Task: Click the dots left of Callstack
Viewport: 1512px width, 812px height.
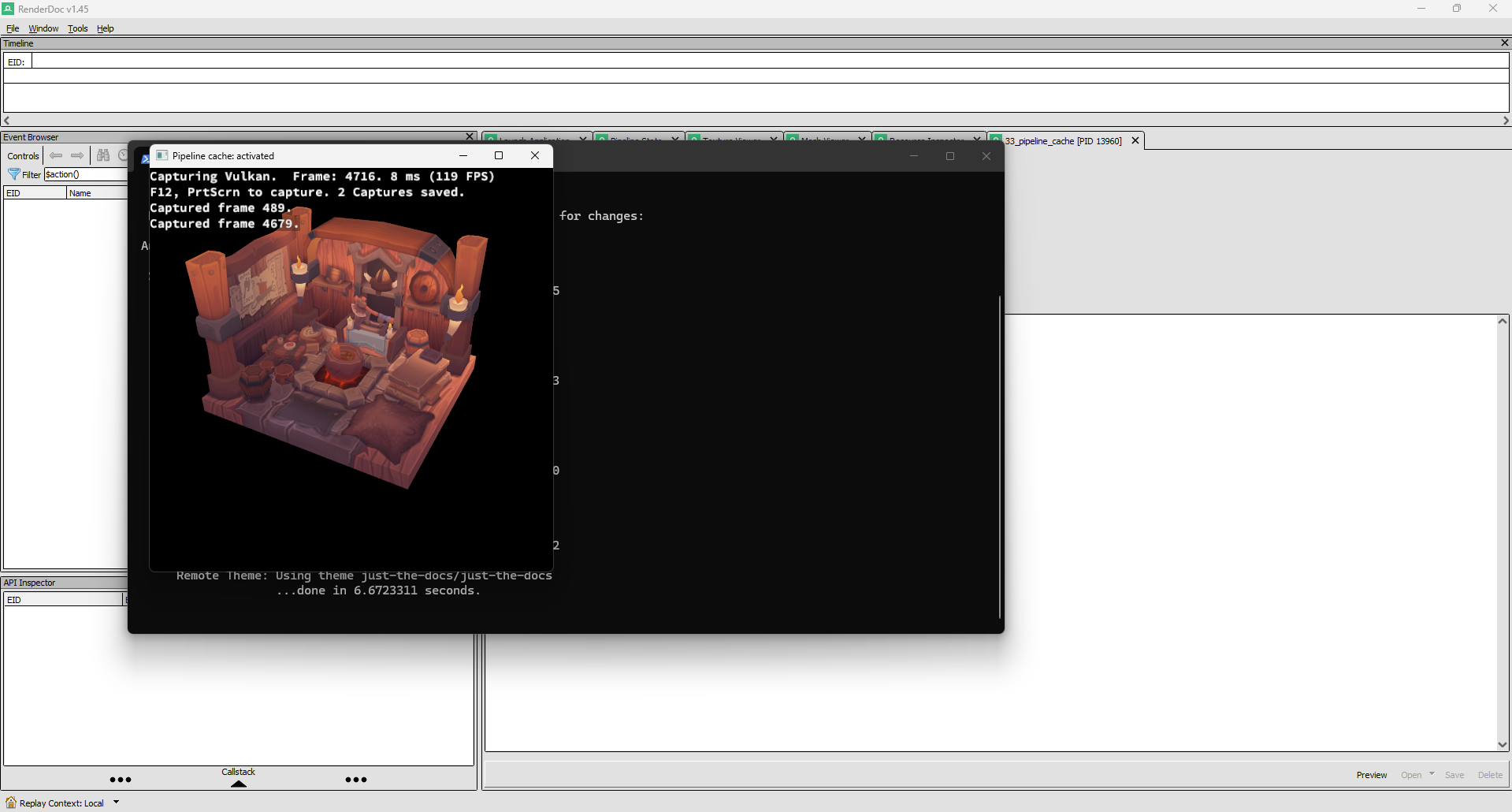Action: coord(121,780)
